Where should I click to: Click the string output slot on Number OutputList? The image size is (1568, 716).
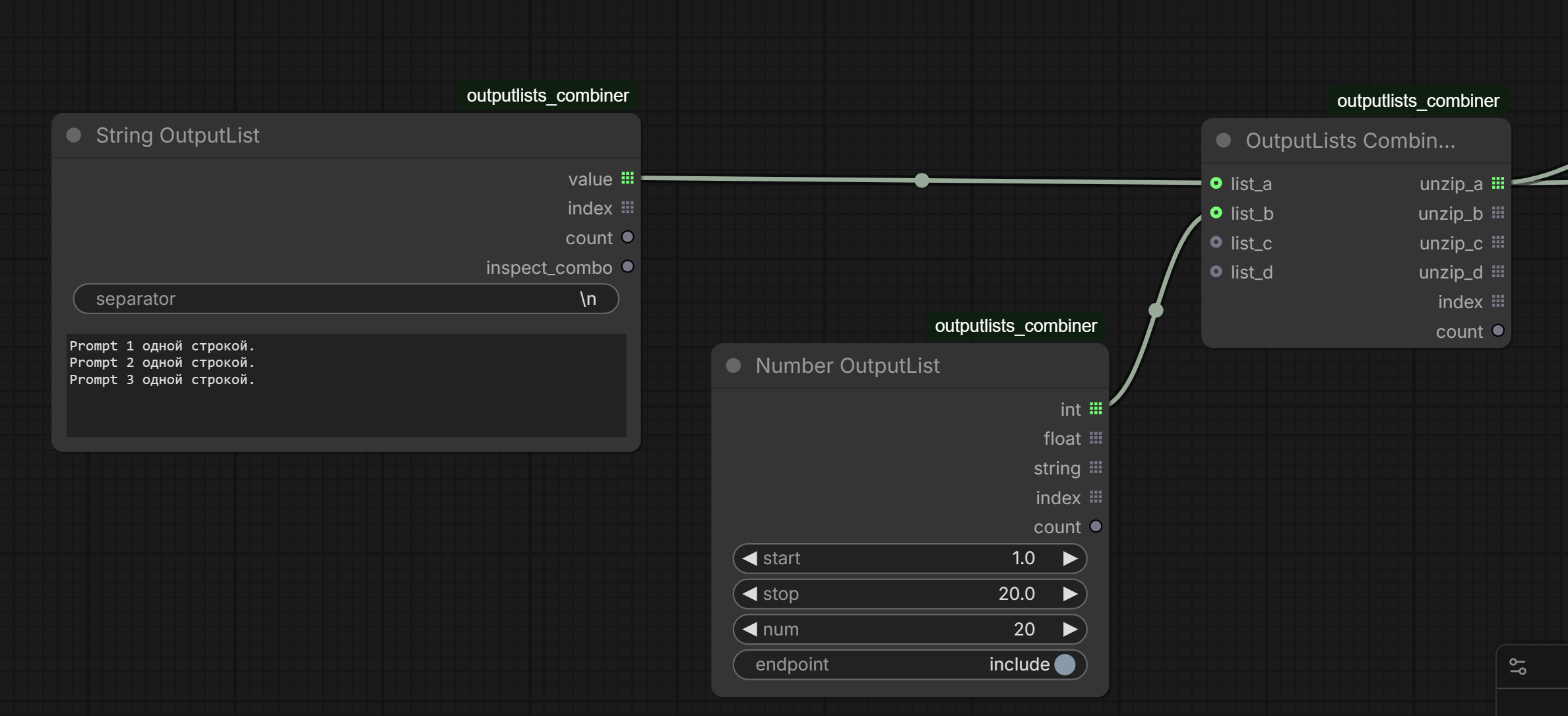[1096, 468]
